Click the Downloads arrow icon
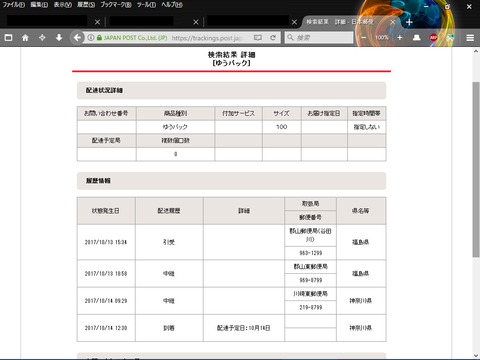The width and height of the screenshot is (480, 360). click(59, 38)
